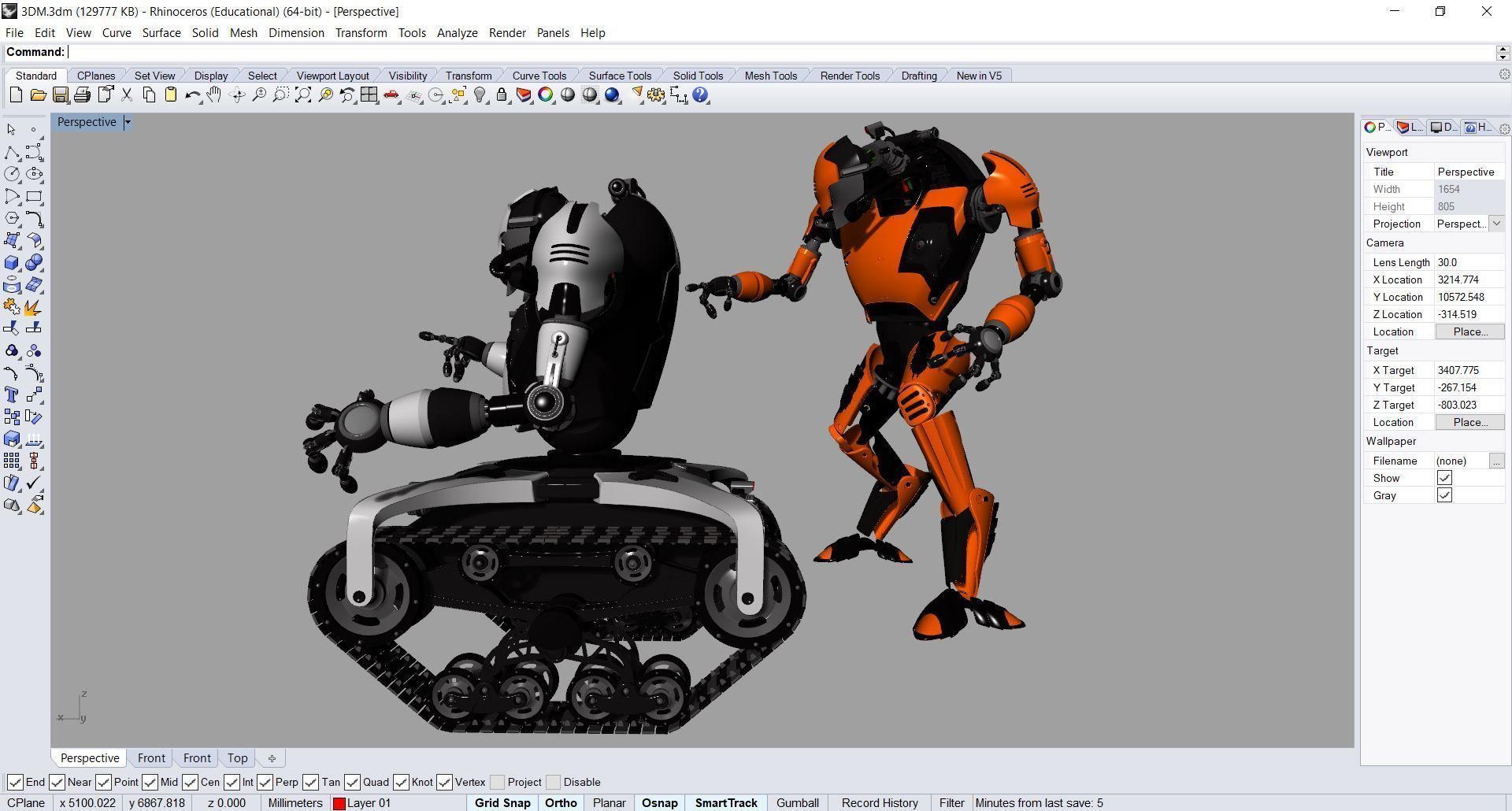Select the Explode tool in sidebar
Image resolution: width=1512 pixels, height=811 pixels.
click(x=34, y=307)
